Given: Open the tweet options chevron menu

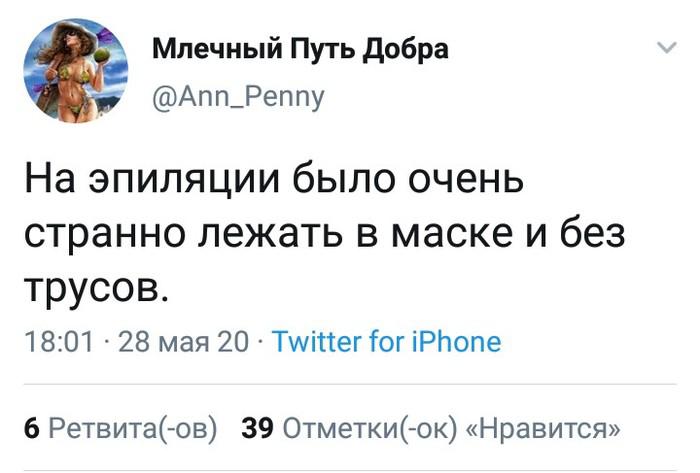Looking at the screenshot, I should pyautogui.click(x=664, y=48).
